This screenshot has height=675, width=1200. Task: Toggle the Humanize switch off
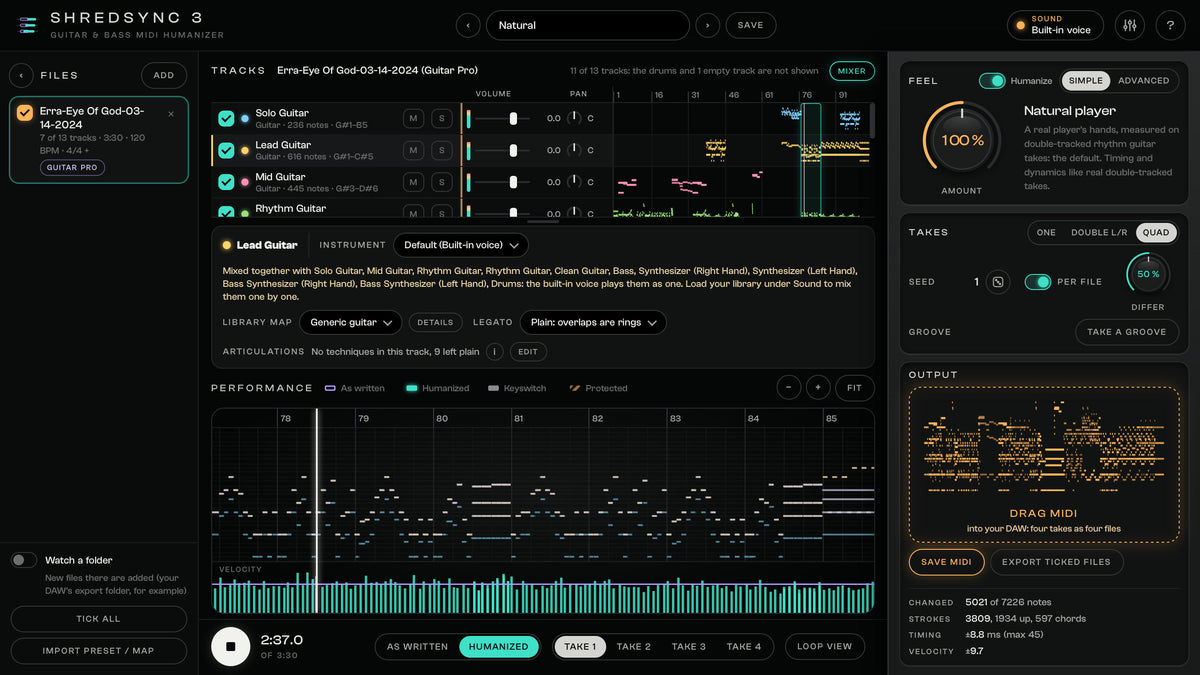coord(992,81)
